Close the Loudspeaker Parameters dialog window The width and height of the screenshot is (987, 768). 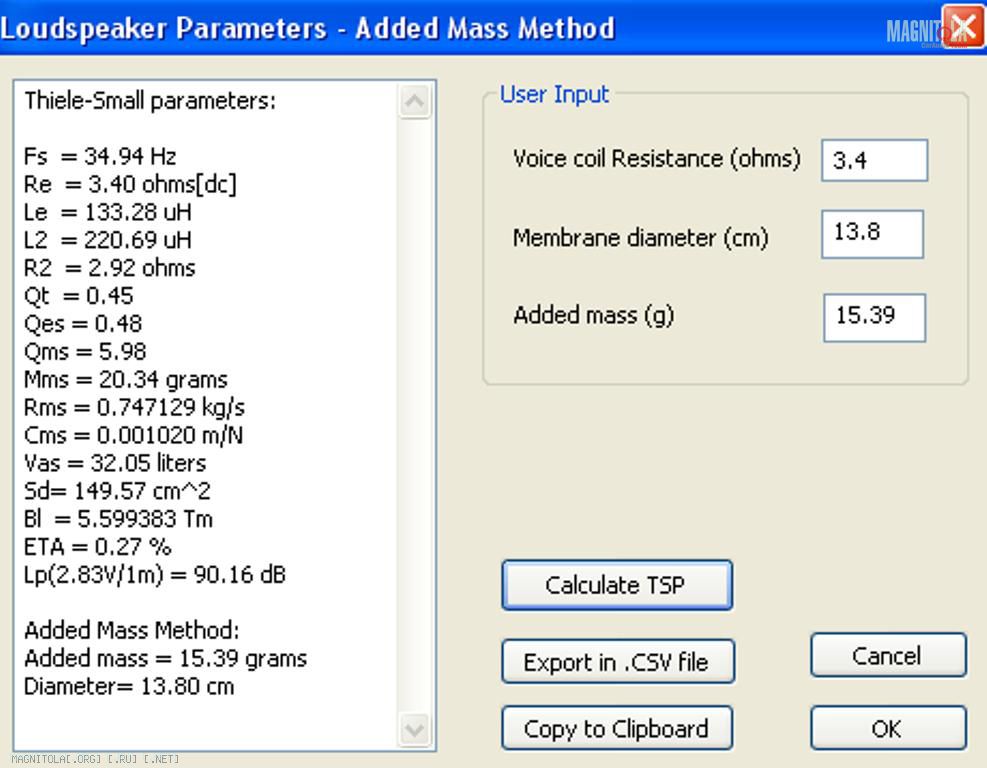point(962,27)
